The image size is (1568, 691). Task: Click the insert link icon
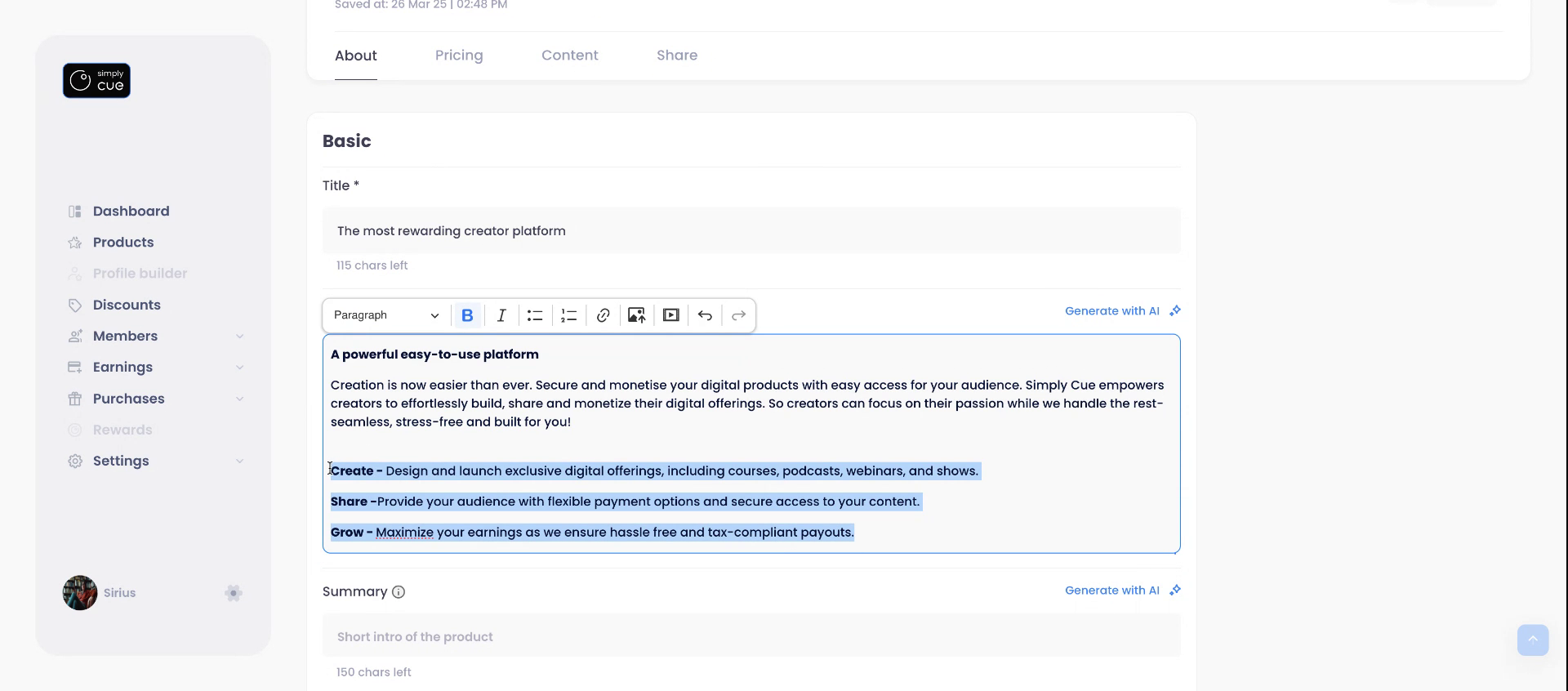pos(603,315)
